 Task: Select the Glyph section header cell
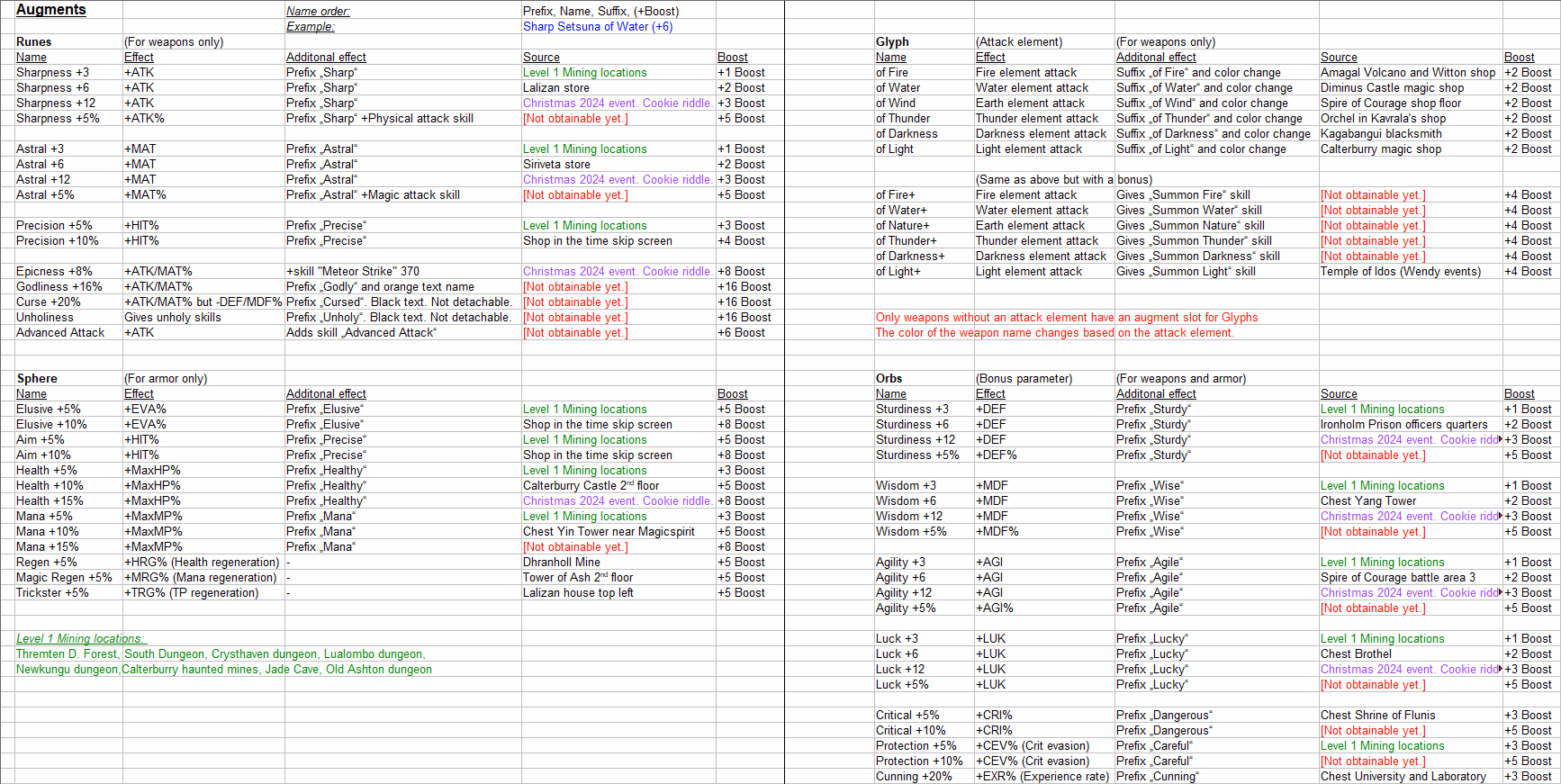click(892, 42)
